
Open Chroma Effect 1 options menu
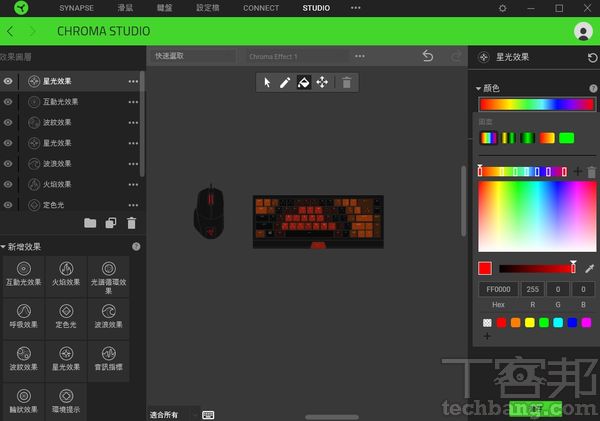coord(360,56)
